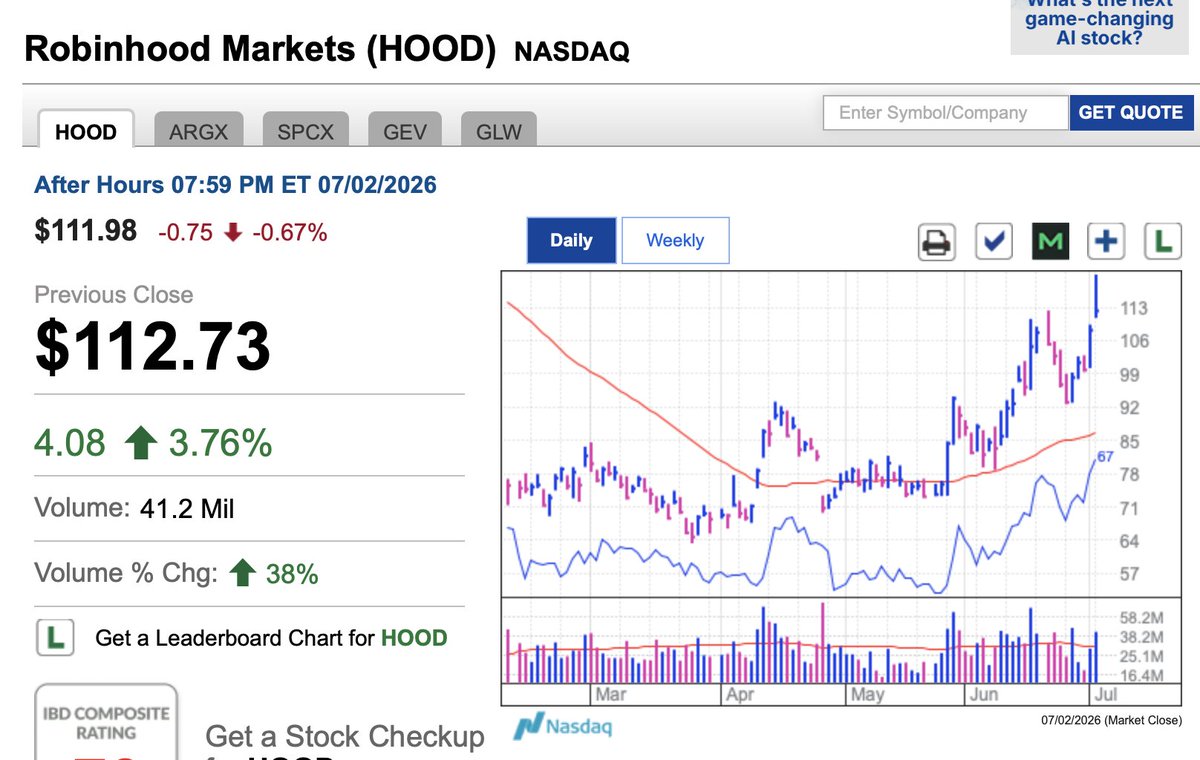Open the SPCX tab
This screenshot has width=1200, height=760.
coord(305,132)
